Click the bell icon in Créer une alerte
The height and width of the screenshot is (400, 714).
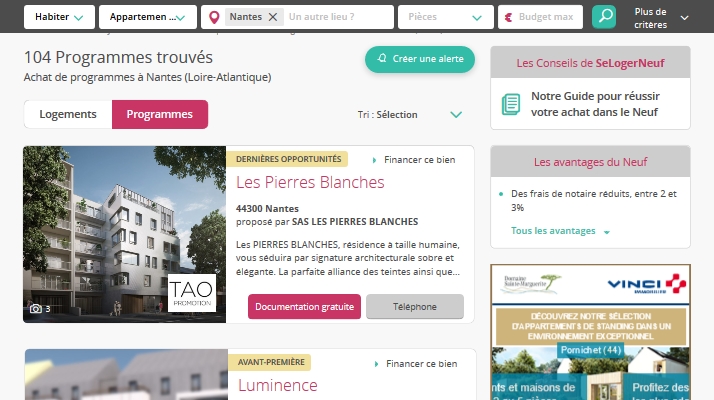click(x=382, y=58)
